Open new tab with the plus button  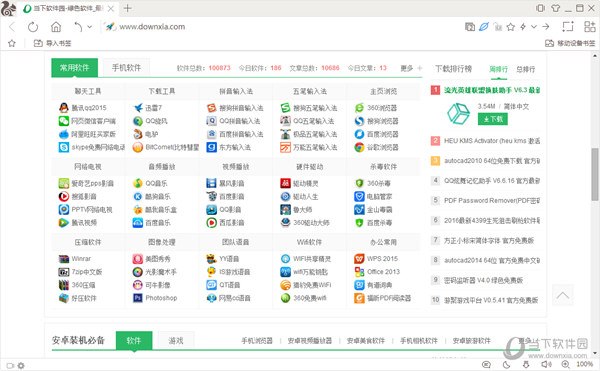point(127,8)
